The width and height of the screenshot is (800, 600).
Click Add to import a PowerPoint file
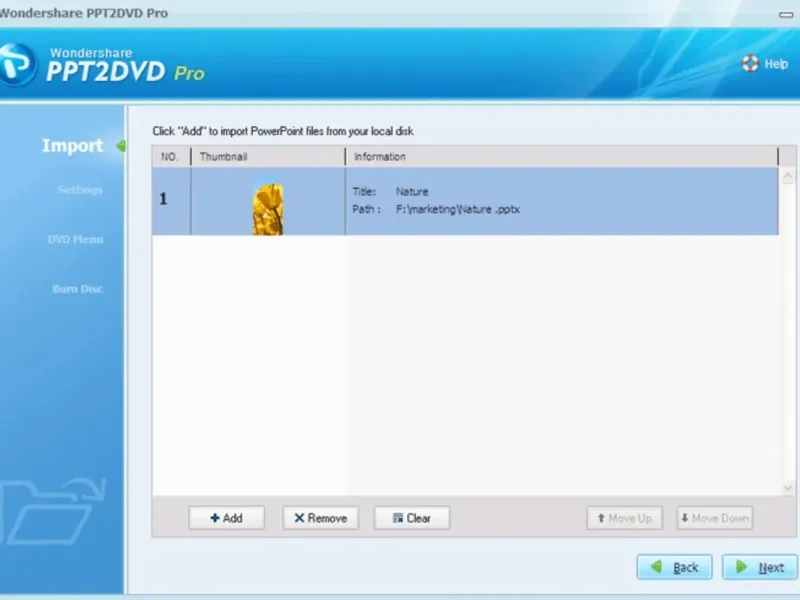tap(227, 518)
